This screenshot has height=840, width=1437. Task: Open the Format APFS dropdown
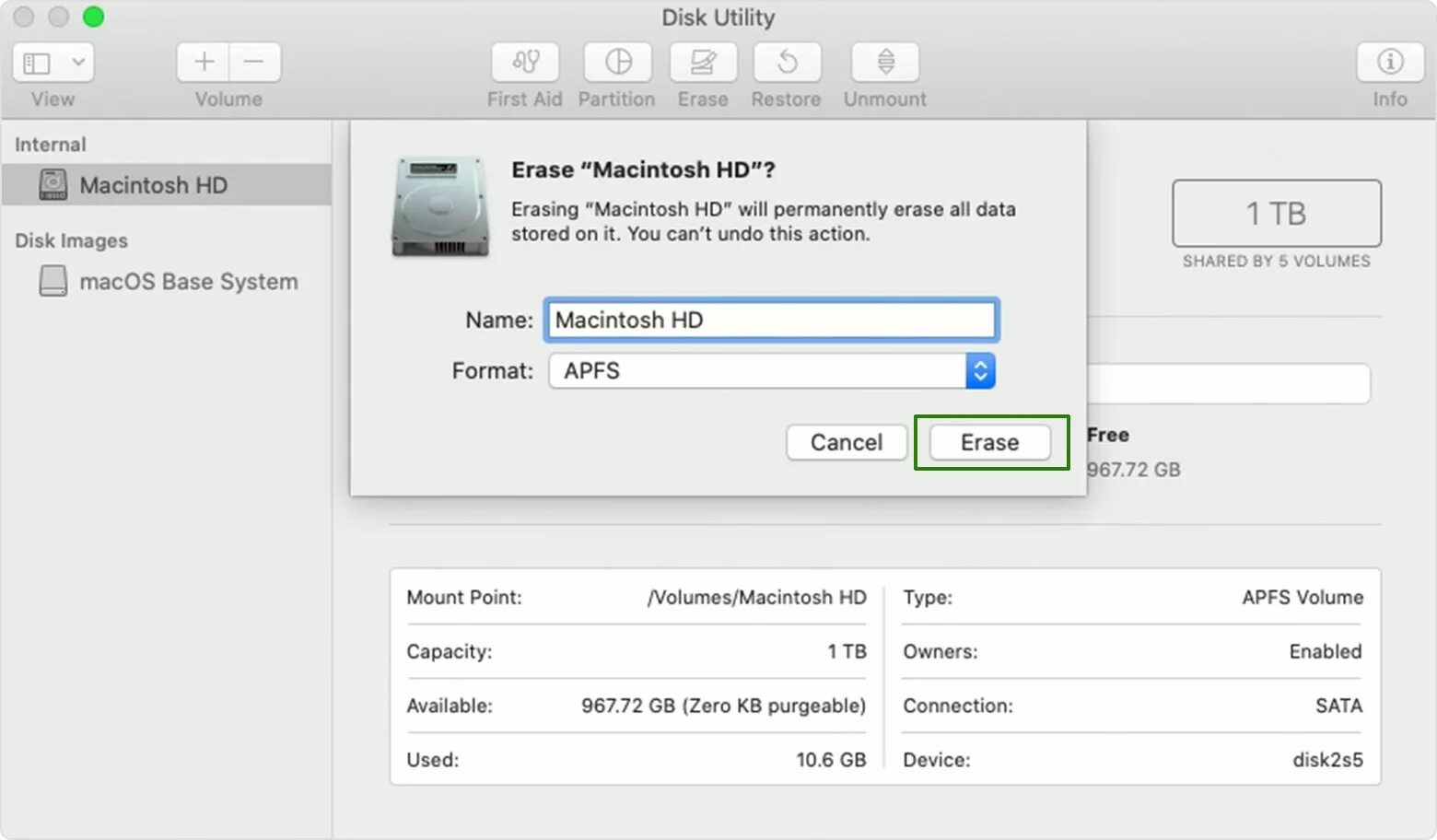tap(772, 371)
